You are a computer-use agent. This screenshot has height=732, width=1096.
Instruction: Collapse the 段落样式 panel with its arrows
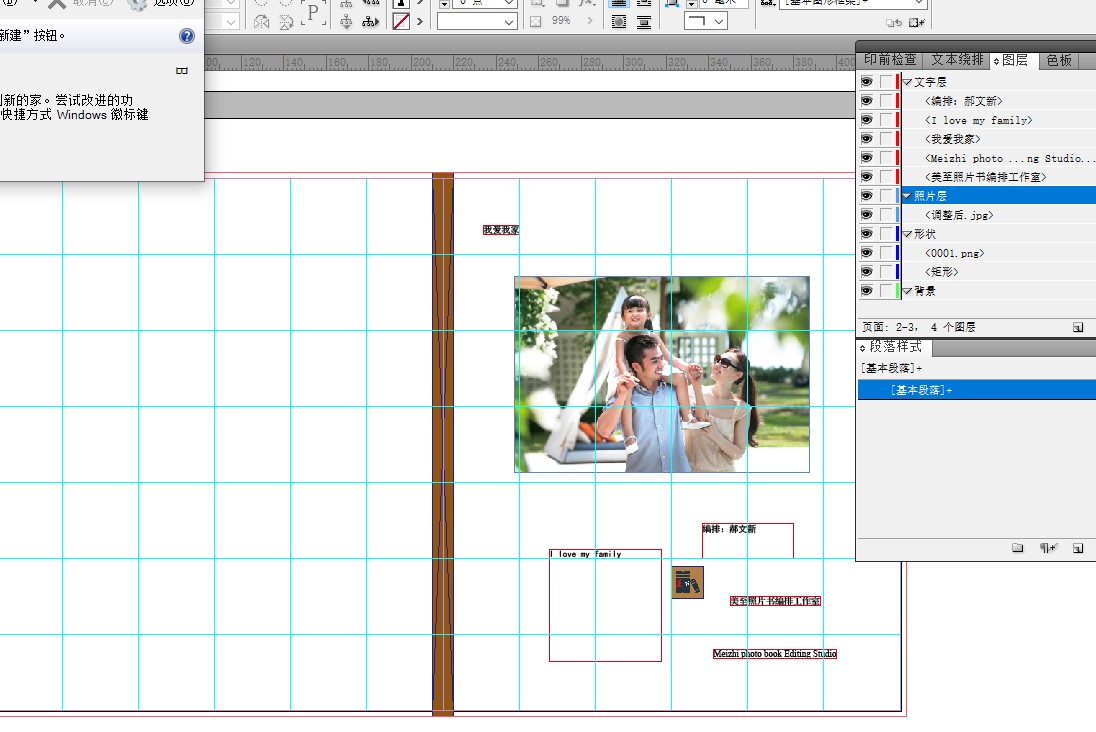[863, 347]
